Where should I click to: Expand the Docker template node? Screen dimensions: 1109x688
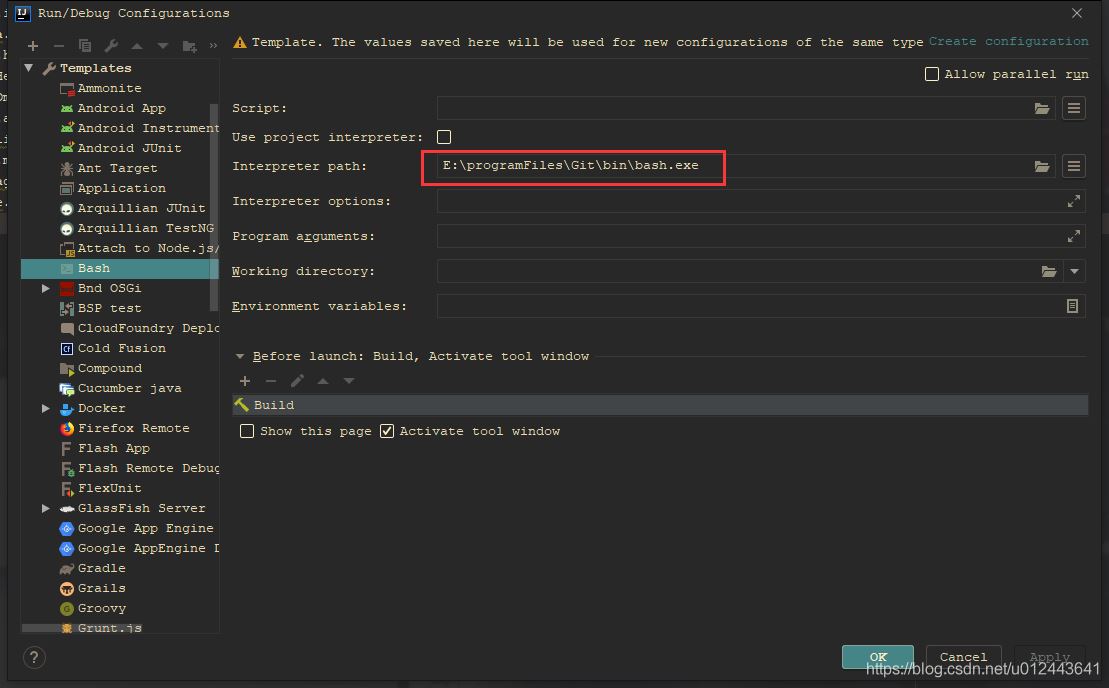[44, 408]
